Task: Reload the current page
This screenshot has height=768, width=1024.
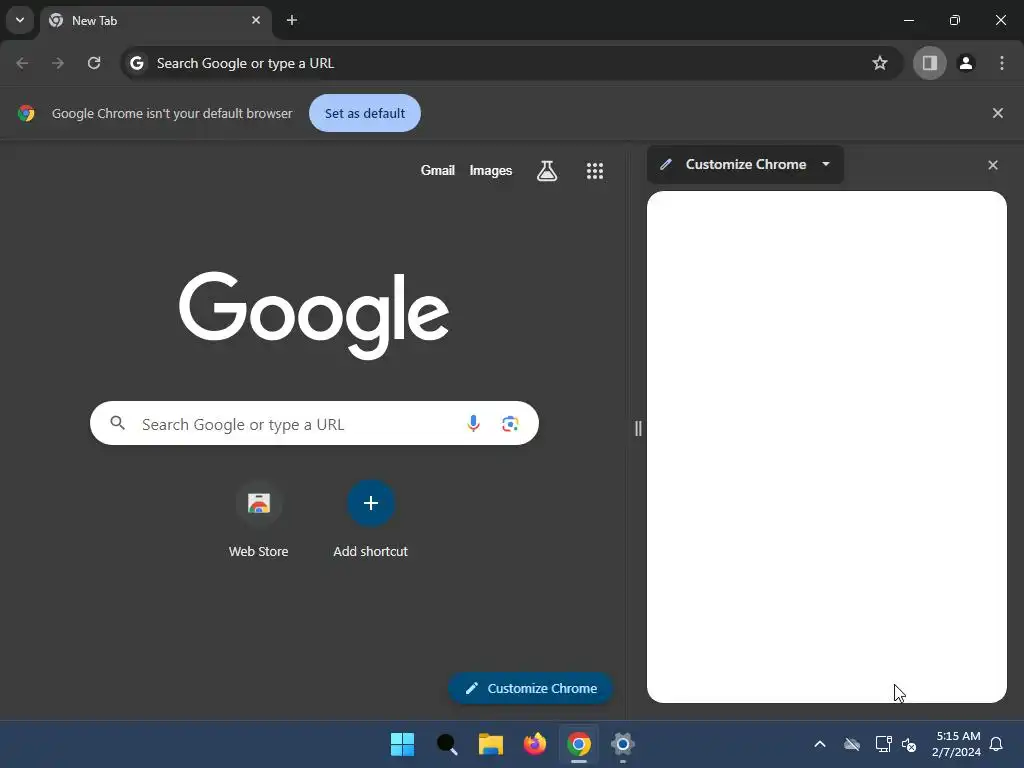Action: click(94, 63)
